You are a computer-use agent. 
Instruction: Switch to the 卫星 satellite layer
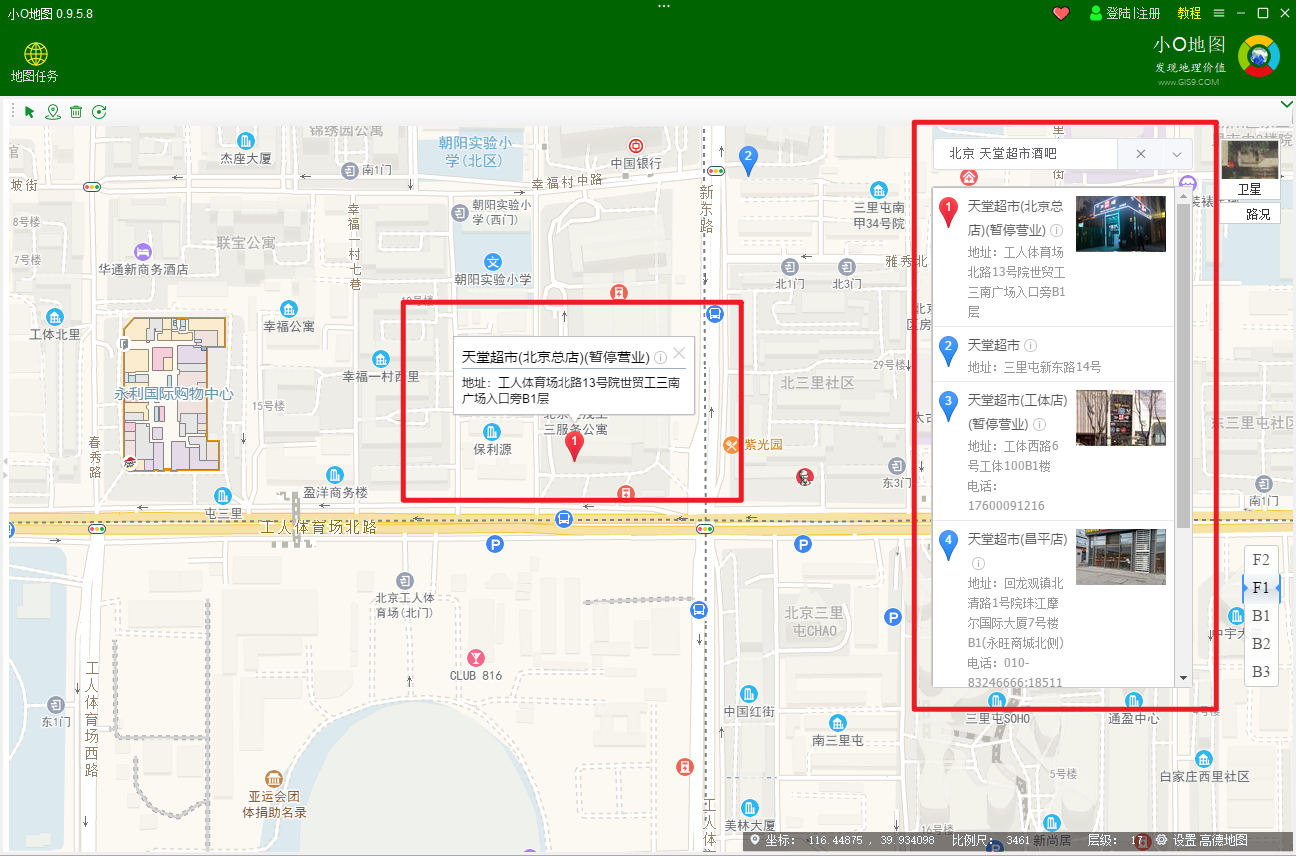[1250, 168]
